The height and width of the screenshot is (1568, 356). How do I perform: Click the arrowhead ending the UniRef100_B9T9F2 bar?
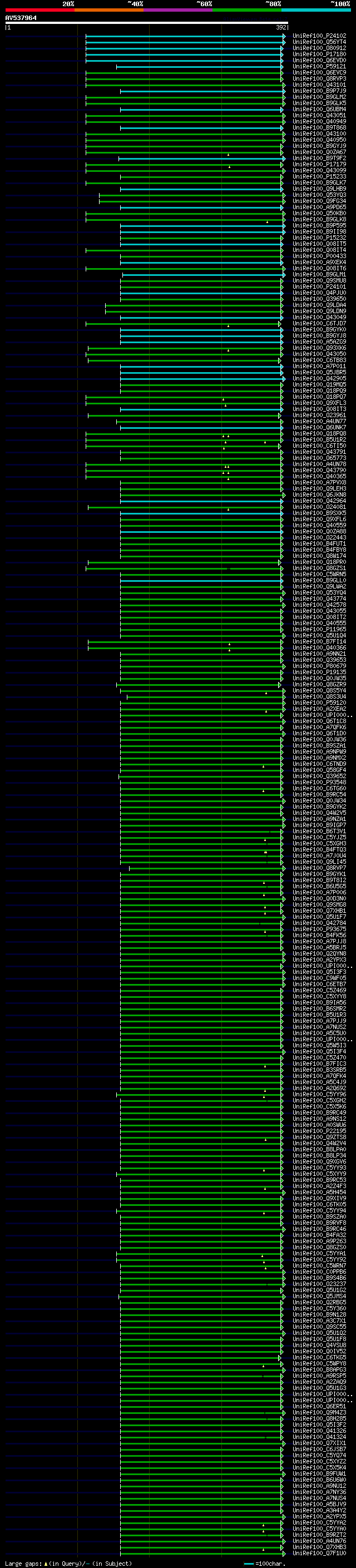284,159
